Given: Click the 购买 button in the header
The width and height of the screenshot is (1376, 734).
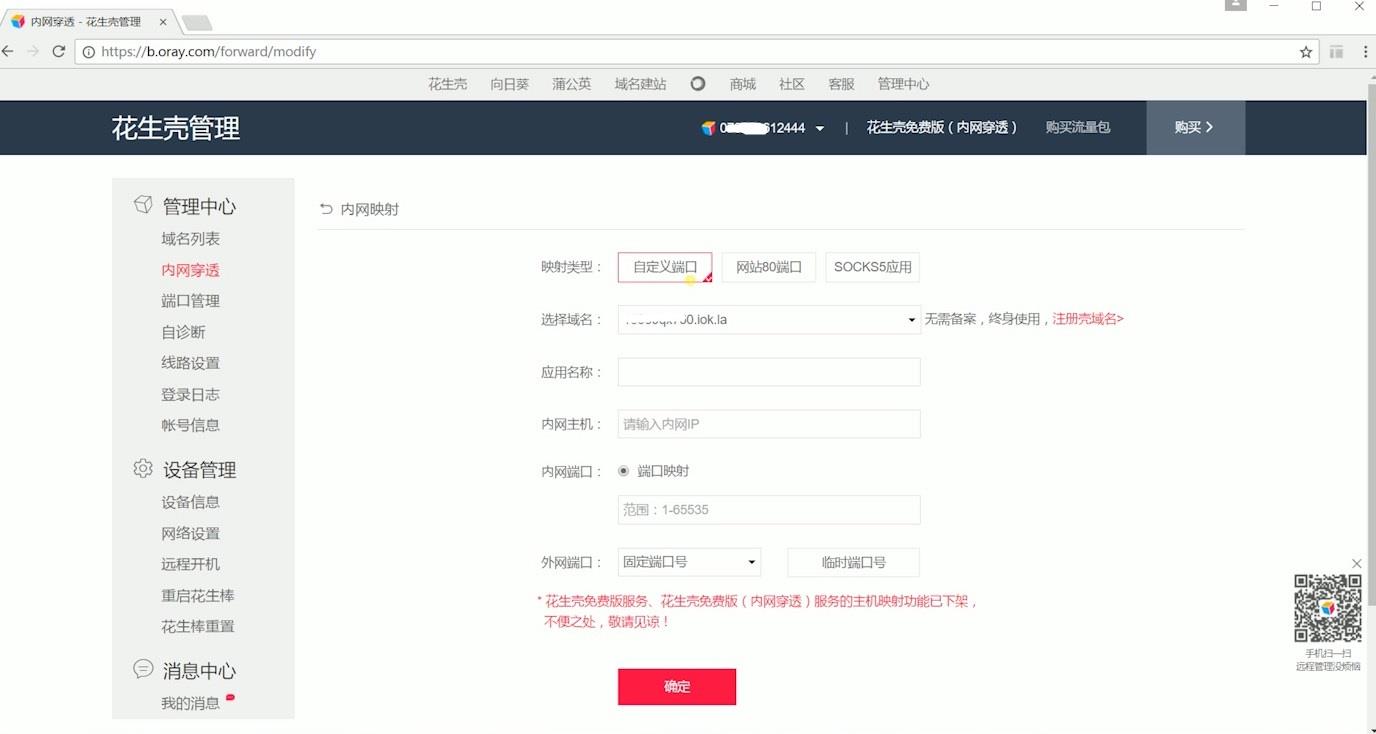Looking at the screenshot, I should pos(1195,128).
